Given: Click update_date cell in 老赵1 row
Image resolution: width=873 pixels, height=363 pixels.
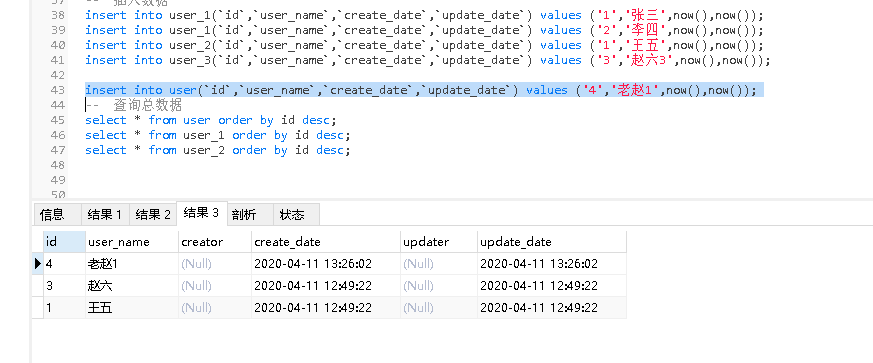Looking at the screenshot, I should tap(552, 263).
